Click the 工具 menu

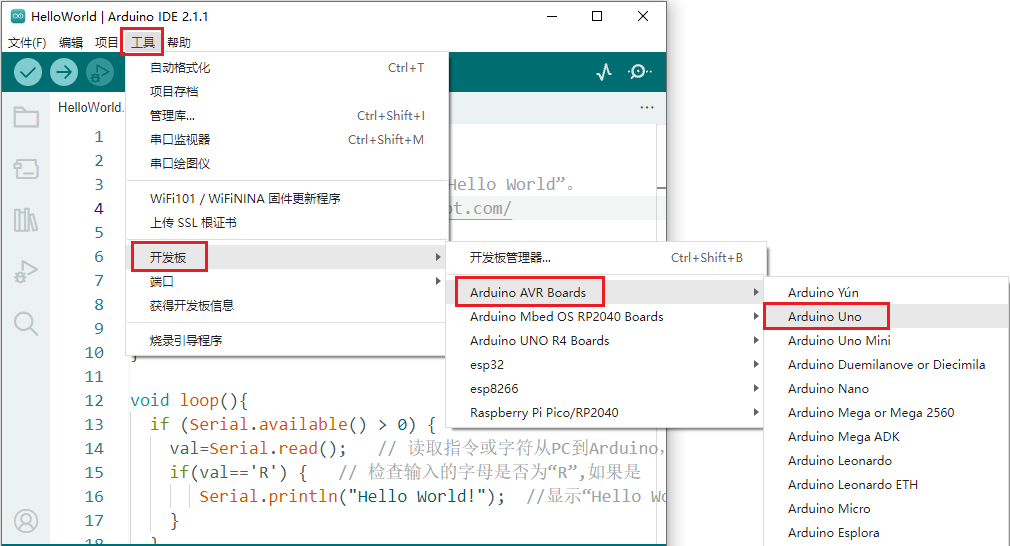point(142,42)
